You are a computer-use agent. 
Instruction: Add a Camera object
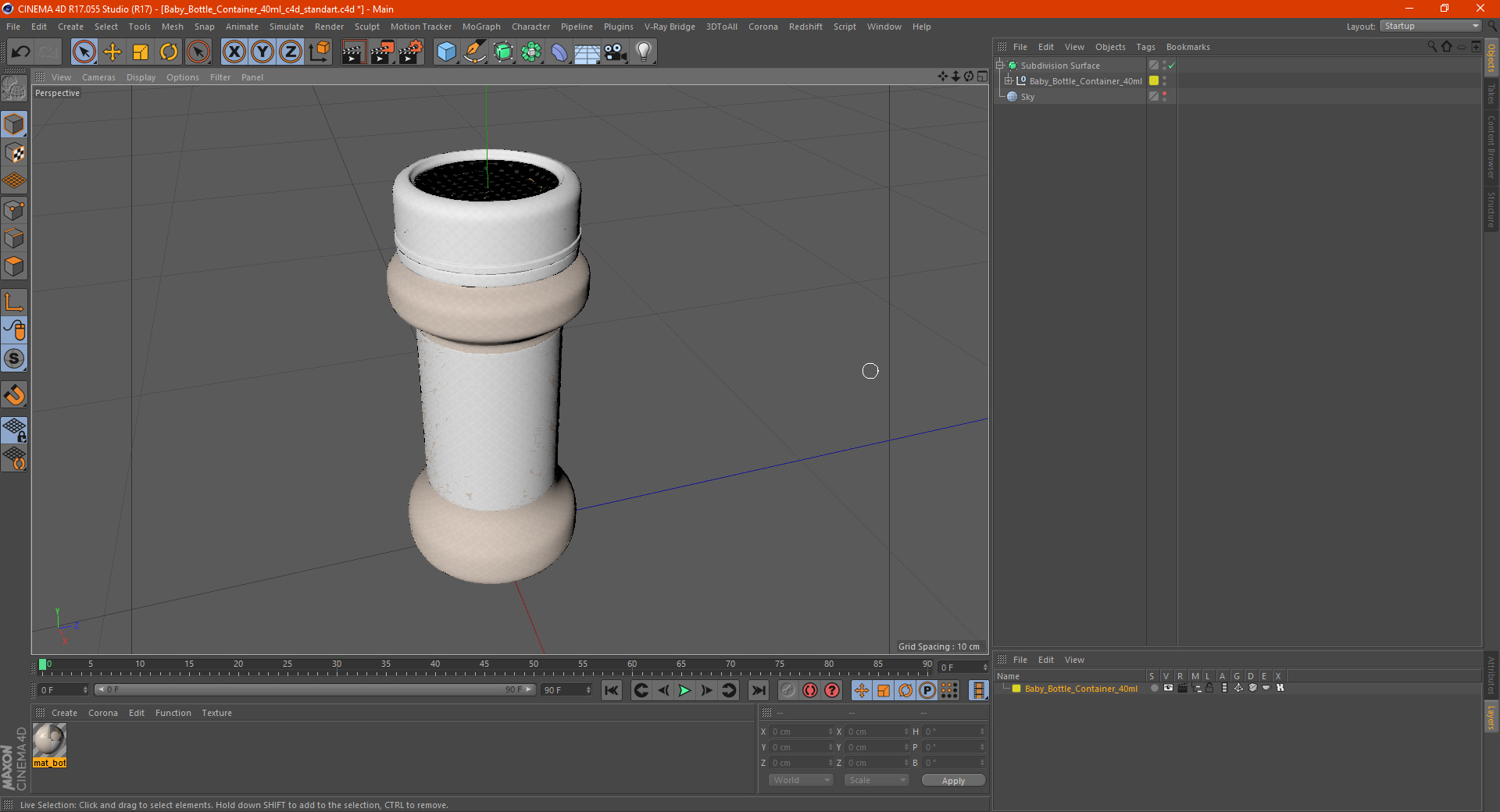[616, 52]
